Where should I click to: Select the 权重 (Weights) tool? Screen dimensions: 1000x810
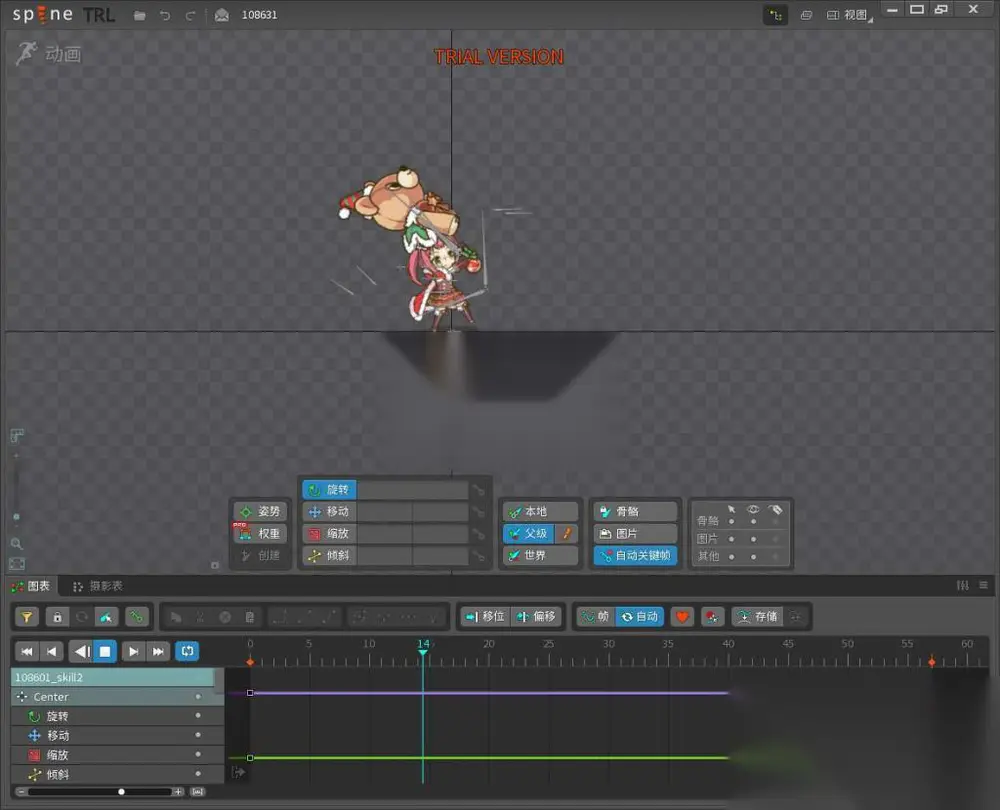pos(260,534)
